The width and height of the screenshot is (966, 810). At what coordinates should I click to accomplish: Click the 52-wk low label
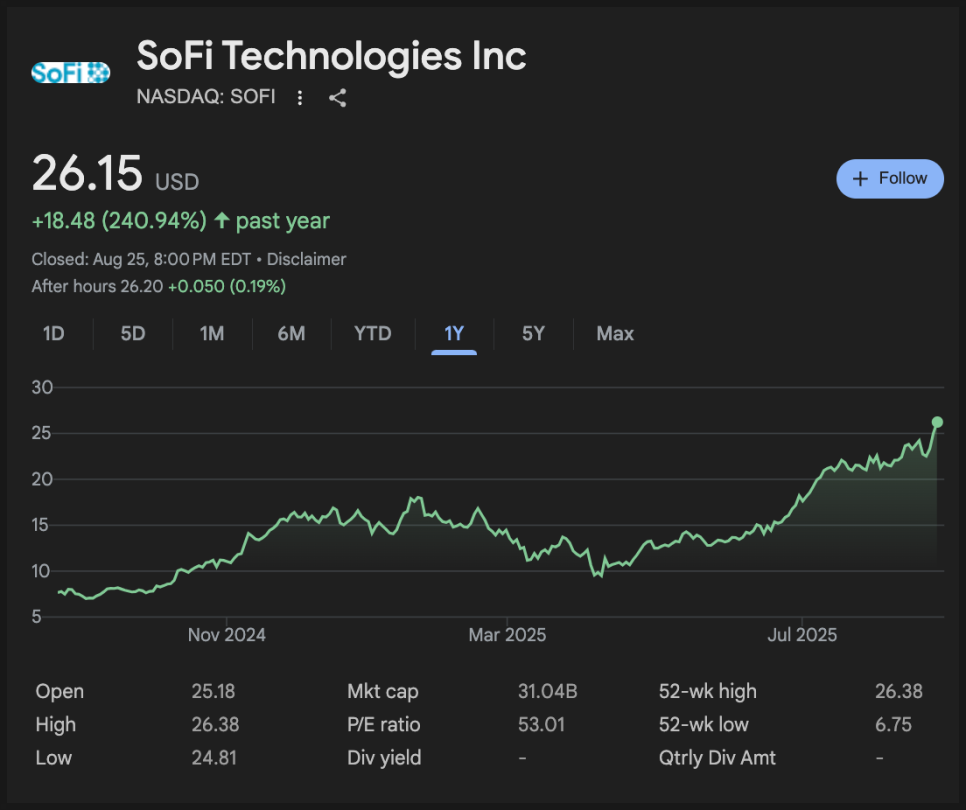(704, 724)
